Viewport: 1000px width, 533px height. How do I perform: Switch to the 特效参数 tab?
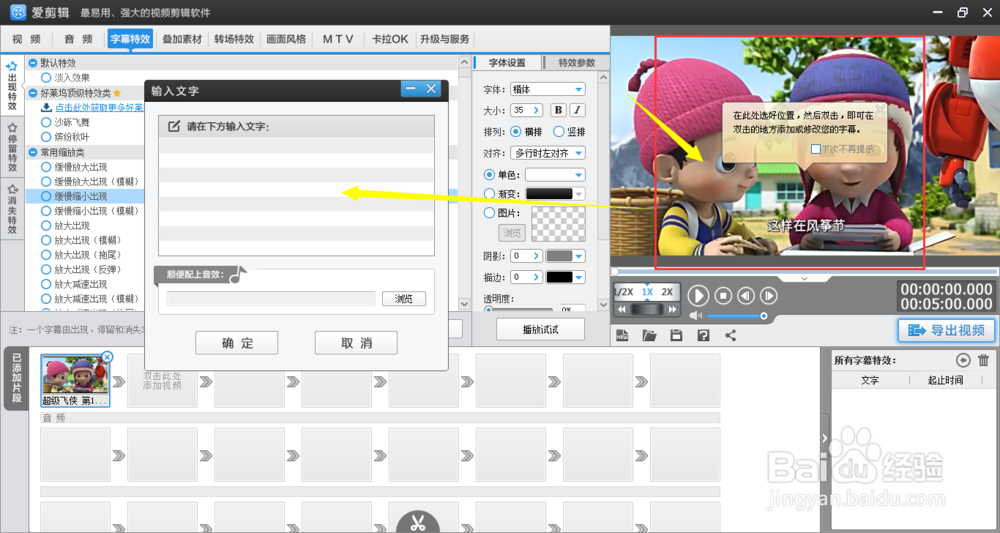[x=577, y=62]
